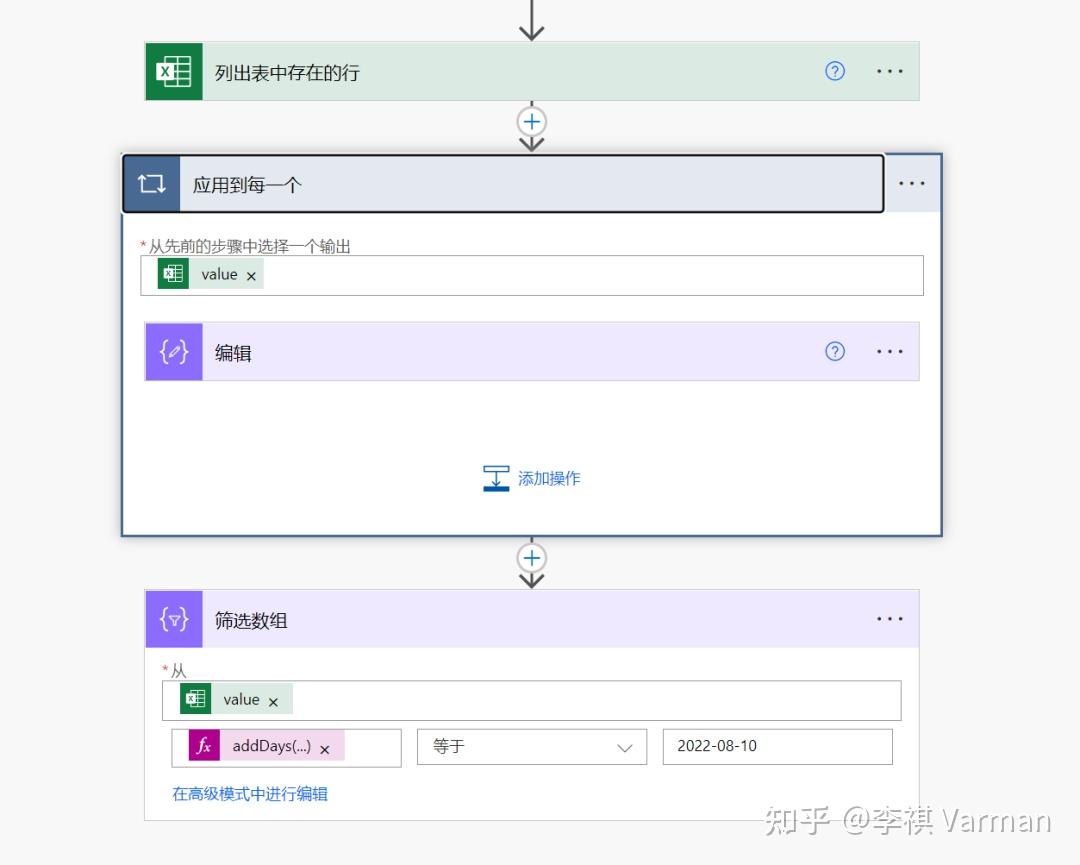
Task: Click inside the 从 input field
Action: (x=532, y=700)
